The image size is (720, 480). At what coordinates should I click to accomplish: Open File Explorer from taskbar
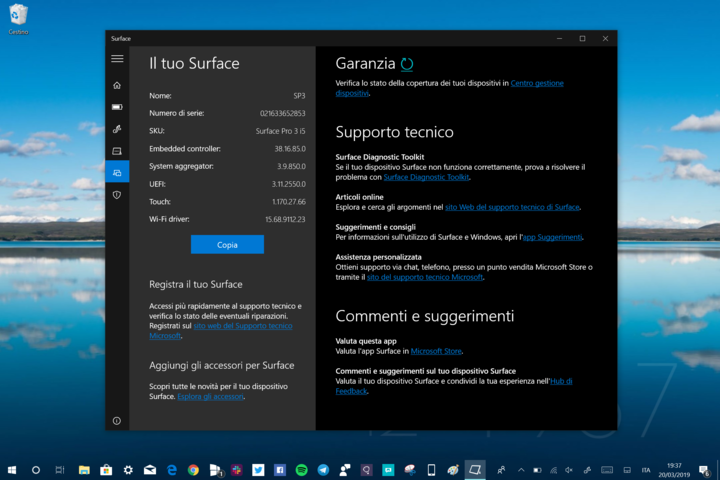84,470
